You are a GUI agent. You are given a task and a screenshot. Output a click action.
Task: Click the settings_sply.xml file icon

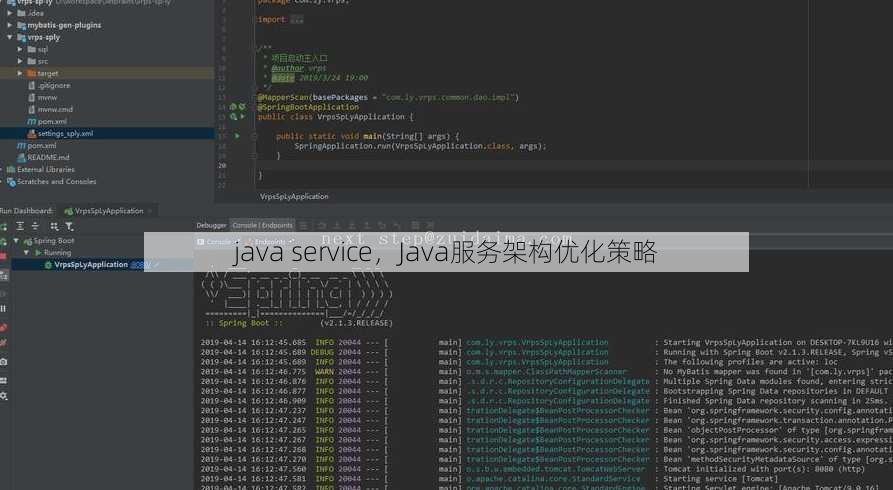tap(32, 133)
